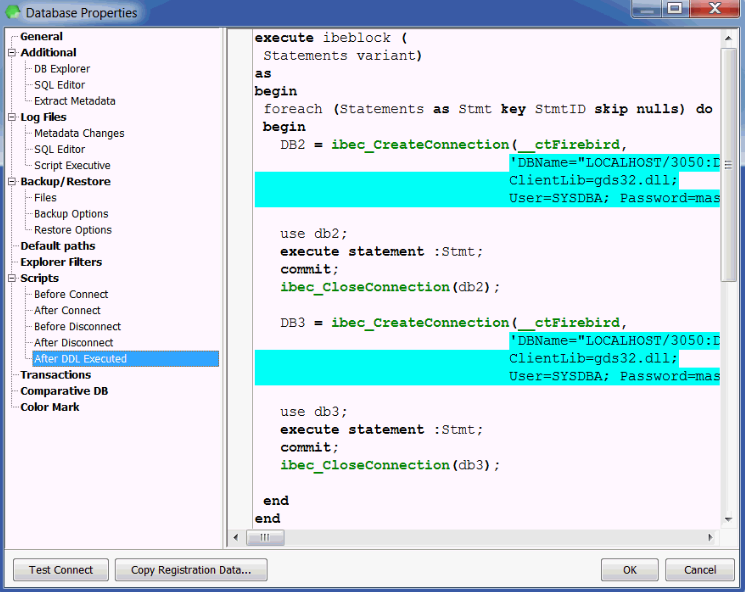
Task: Open After Disconnect script
Action: tap(74, 343)
